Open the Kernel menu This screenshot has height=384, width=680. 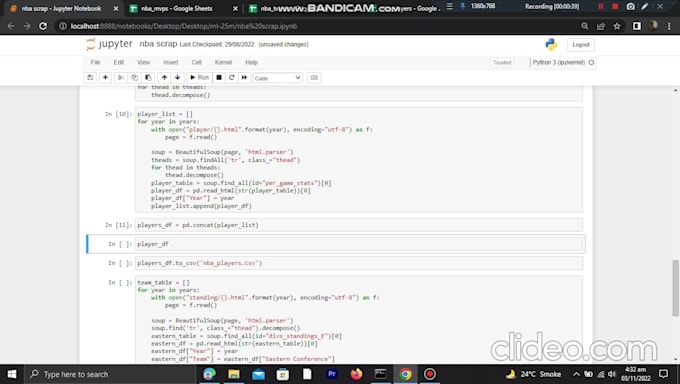point(223,62)
